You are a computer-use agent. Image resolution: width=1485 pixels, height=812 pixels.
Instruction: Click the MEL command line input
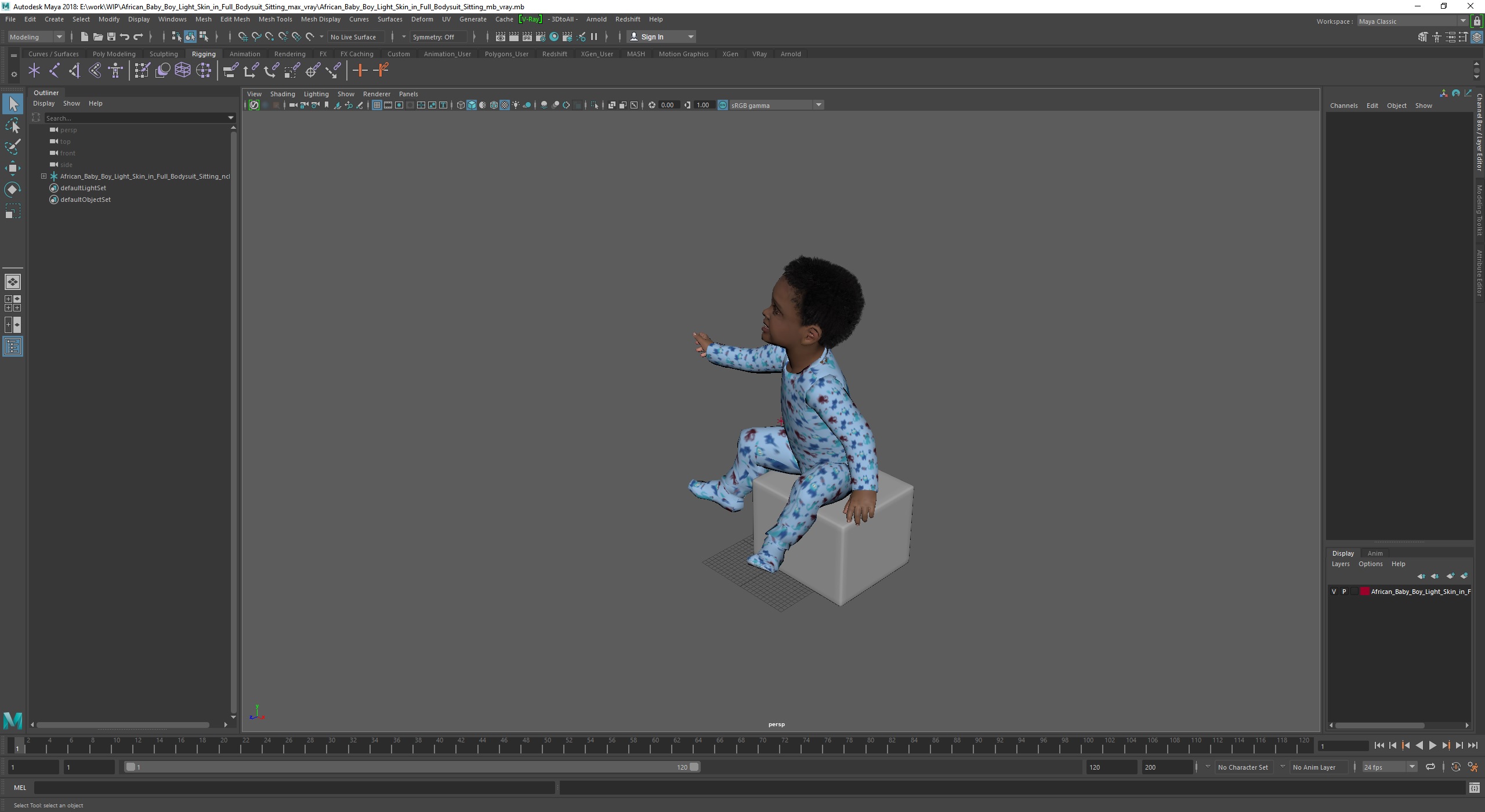click(295, 787)
